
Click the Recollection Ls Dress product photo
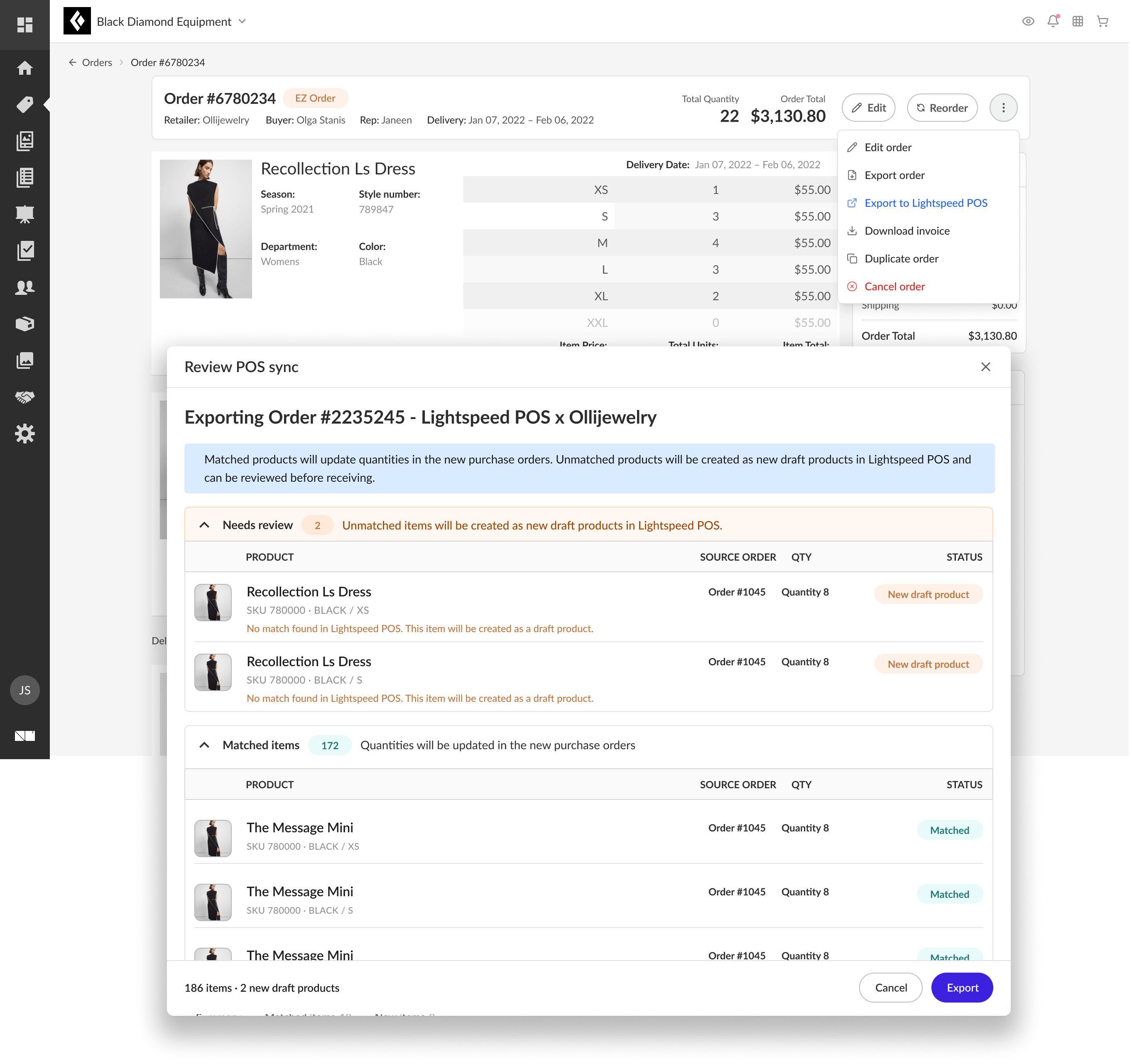pos(206,230)
